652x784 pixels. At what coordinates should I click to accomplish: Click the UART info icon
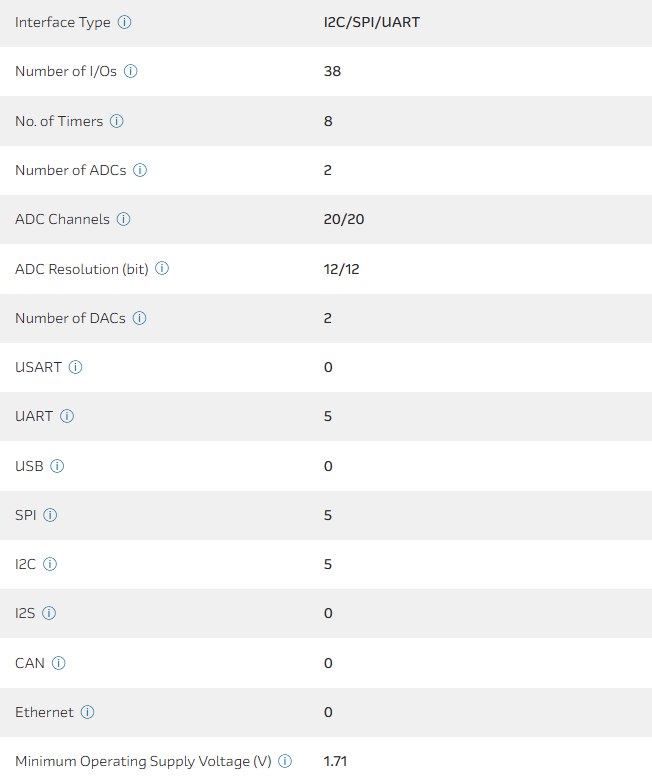[x=67, y=416]
